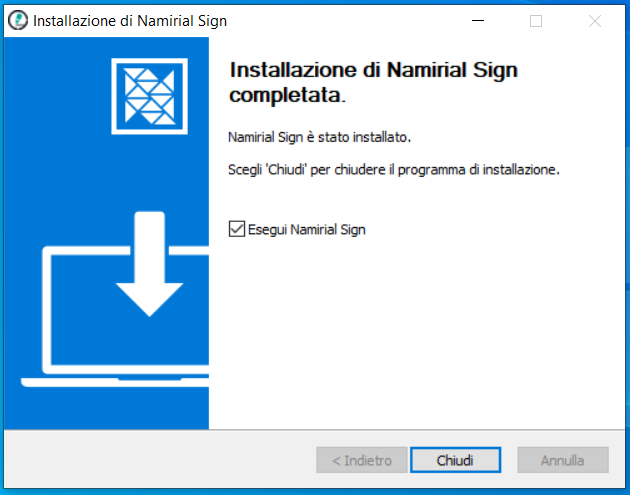Minimize the installer window

click(478, 20)
